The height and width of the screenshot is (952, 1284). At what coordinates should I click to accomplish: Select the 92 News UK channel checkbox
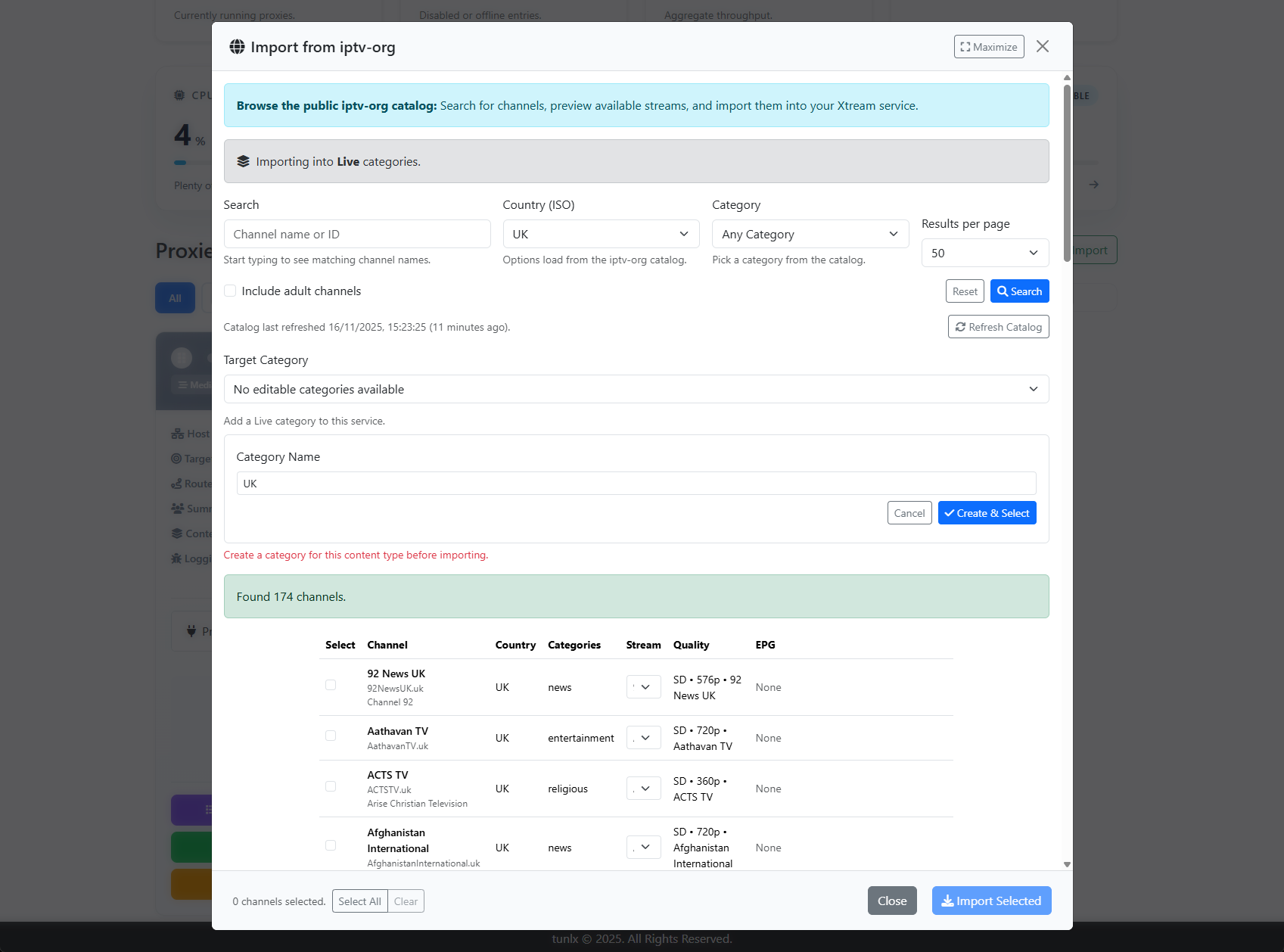pyautogui.click(x=331, y=685)
